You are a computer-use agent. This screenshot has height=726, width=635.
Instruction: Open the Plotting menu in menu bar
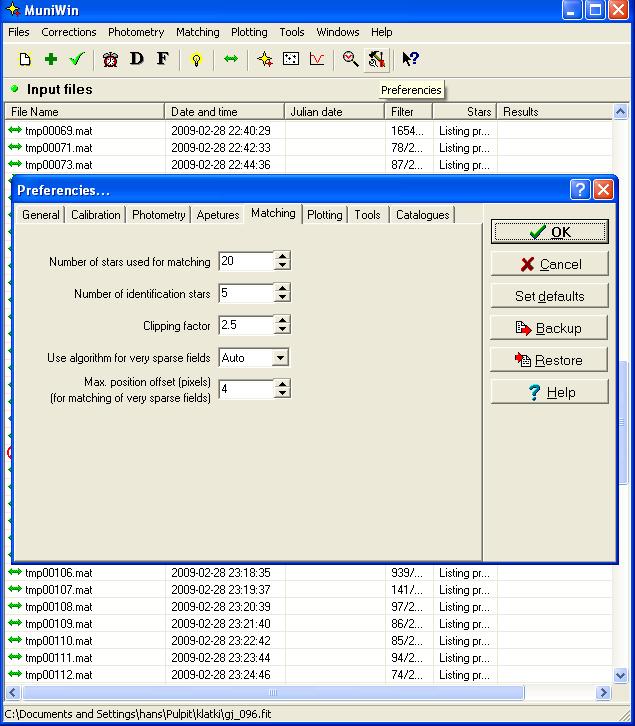click(249, 32)
